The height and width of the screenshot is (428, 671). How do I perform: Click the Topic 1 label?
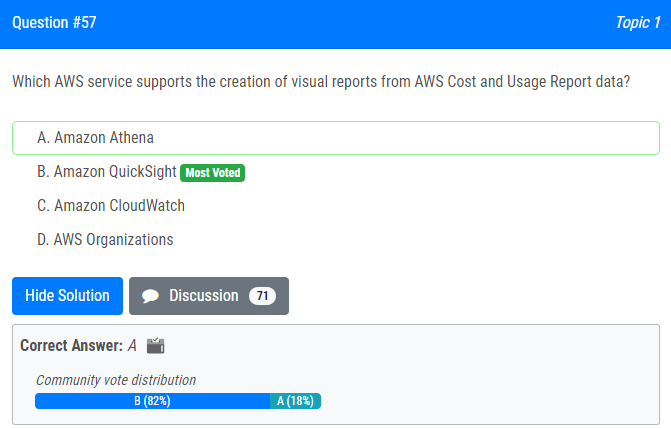pyautogui.click(x=638, y=23)
